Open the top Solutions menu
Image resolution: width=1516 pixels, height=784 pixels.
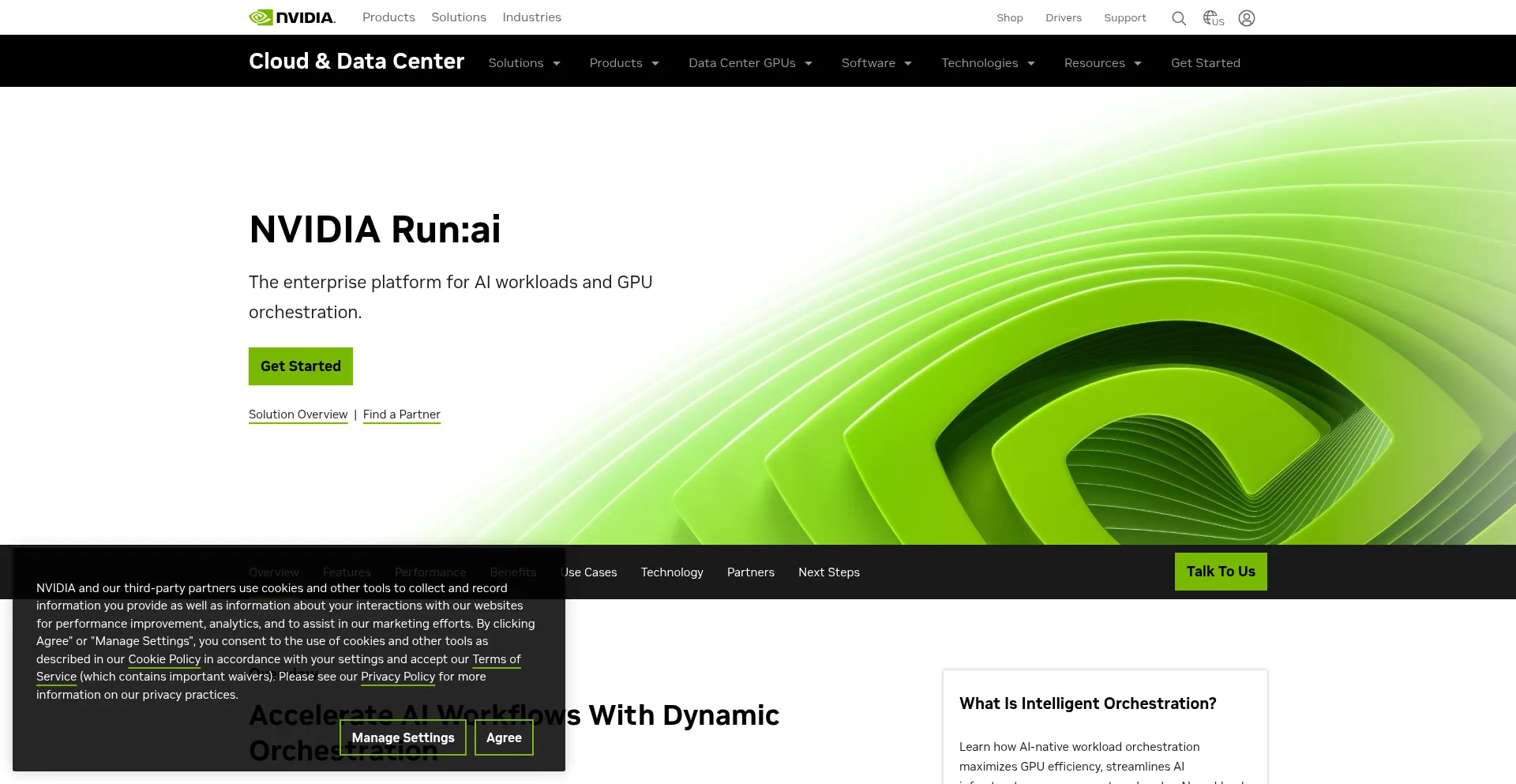click(x=459, y=17)
